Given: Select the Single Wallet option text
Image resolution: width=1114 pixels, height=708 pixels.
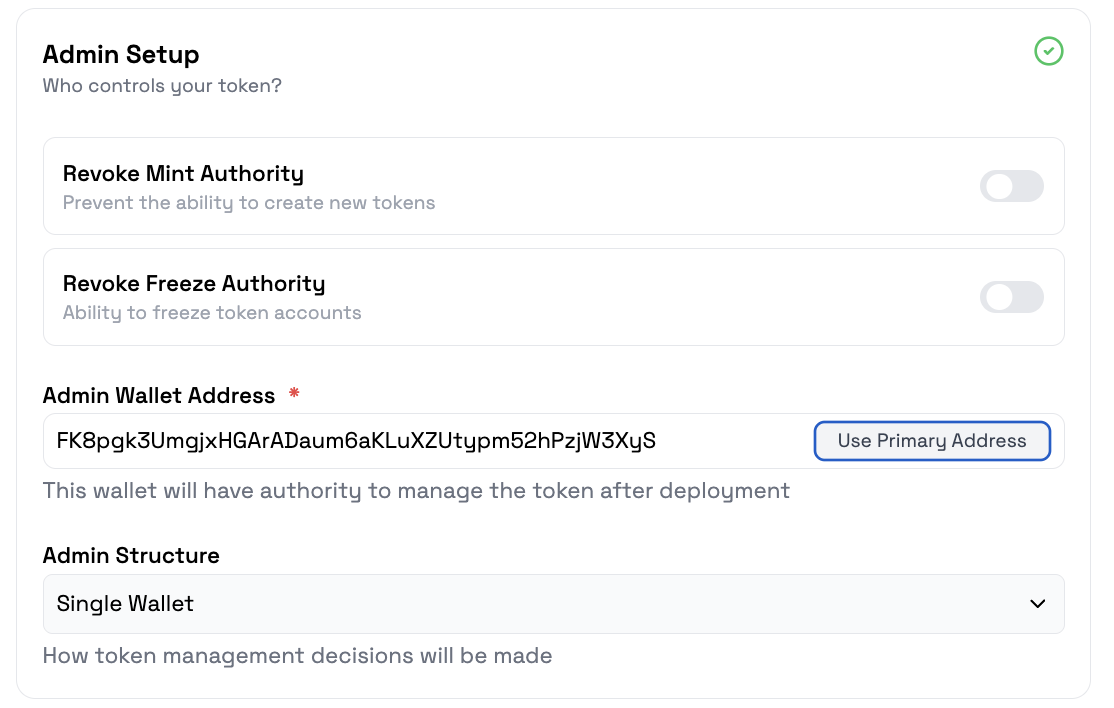Looking at the screenshot, I should pos(125,604).
